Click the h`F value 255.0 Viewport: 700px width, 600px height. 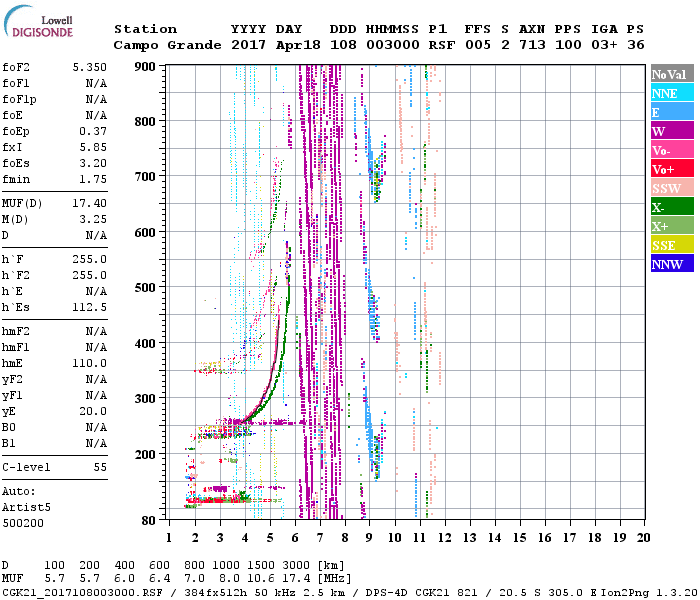click(89, 259)
